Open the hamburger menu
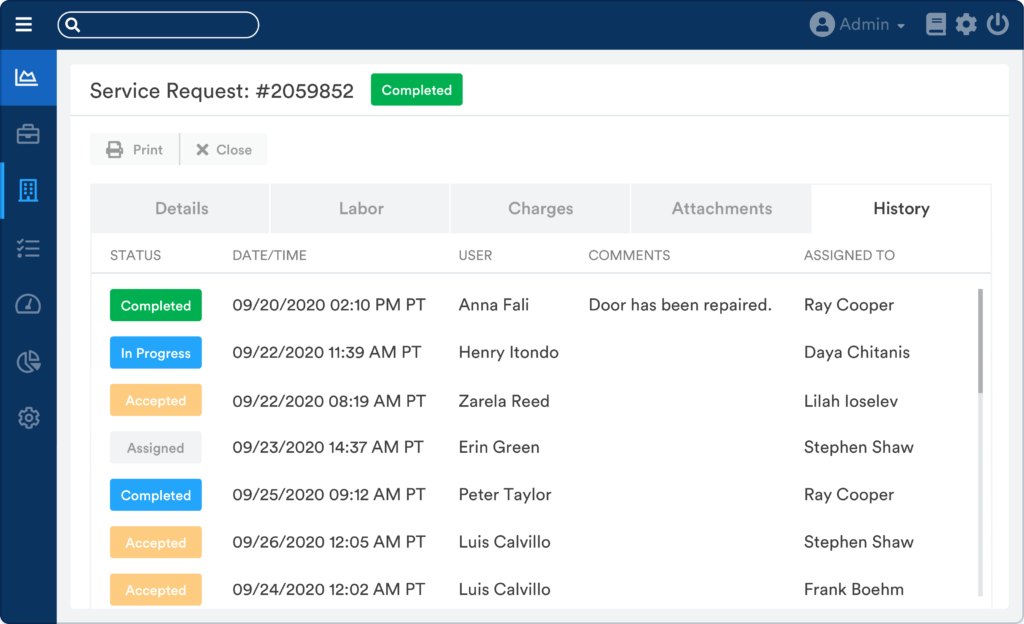1024x624 pixels. tap(24, 25)
